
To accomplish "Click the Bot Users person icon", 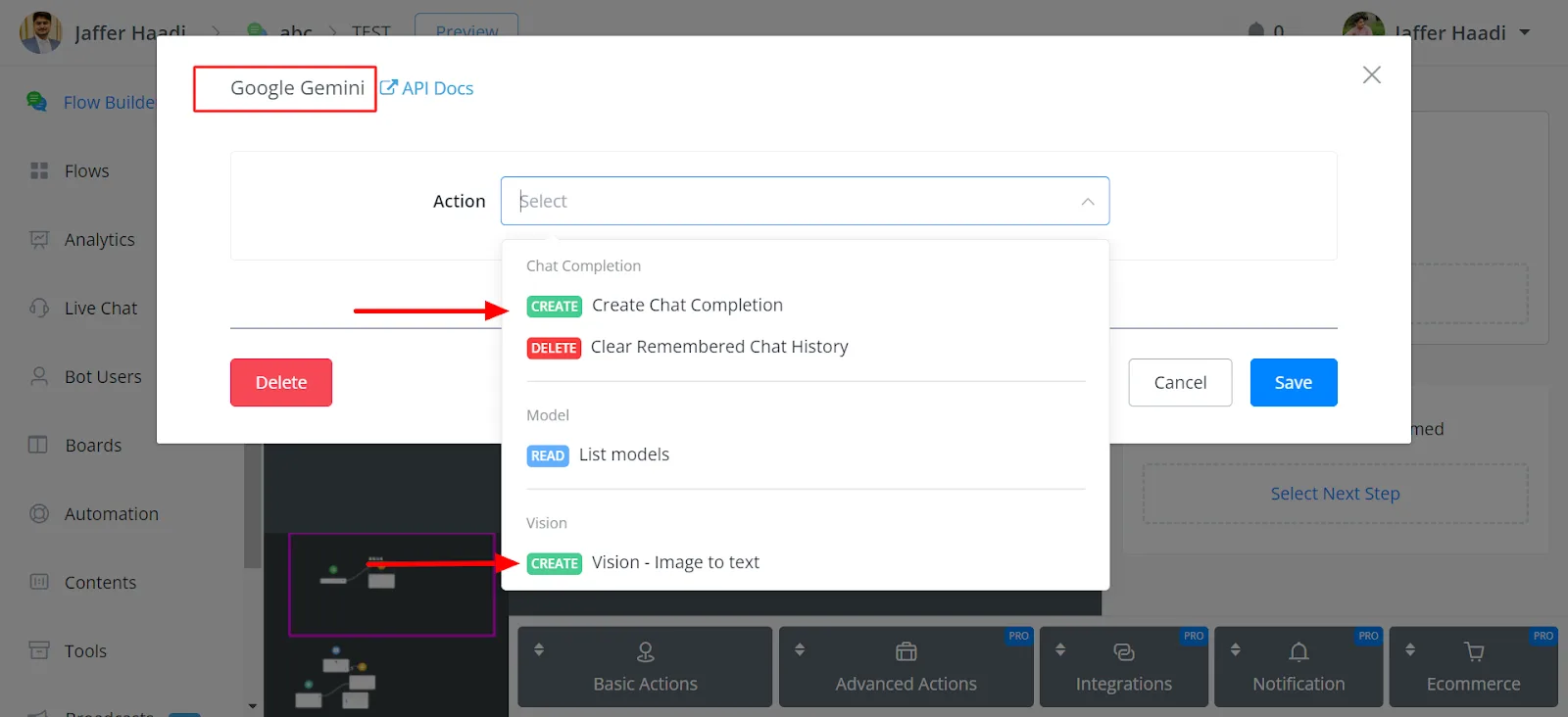I will pos(39,376).
